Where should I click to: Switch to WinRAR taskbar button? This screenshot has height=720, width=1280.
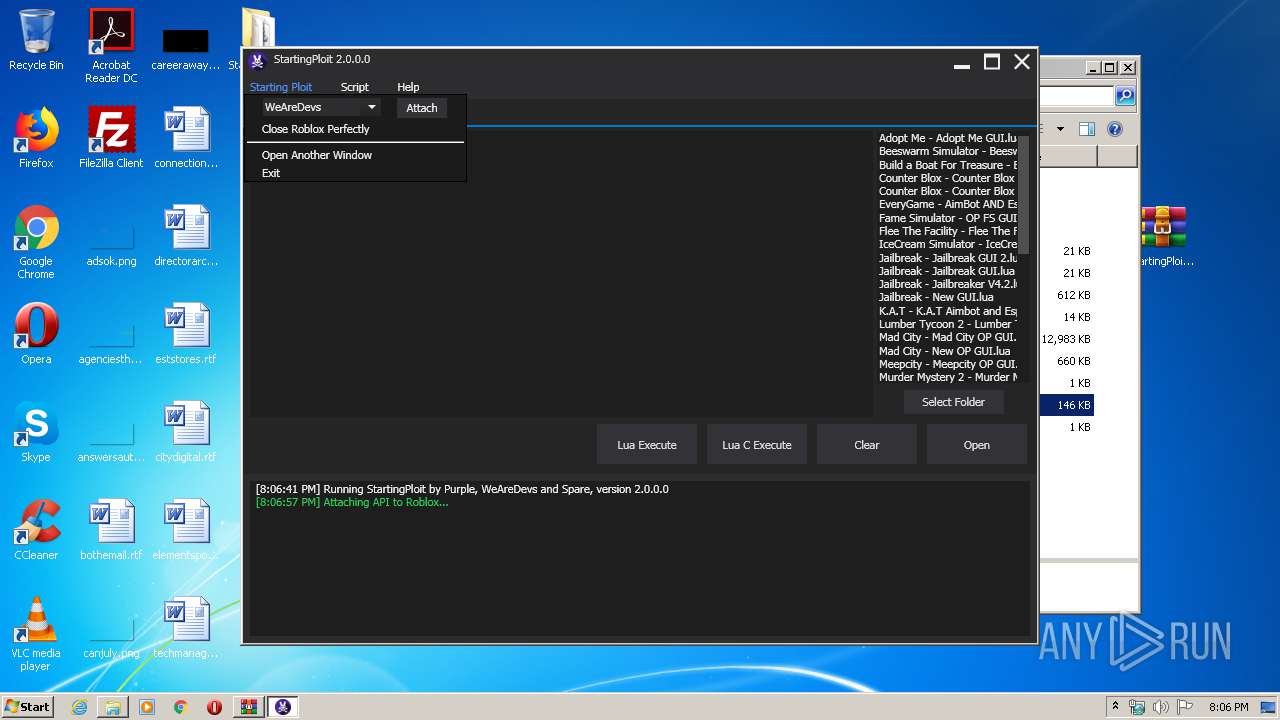(x=248, y=707)
